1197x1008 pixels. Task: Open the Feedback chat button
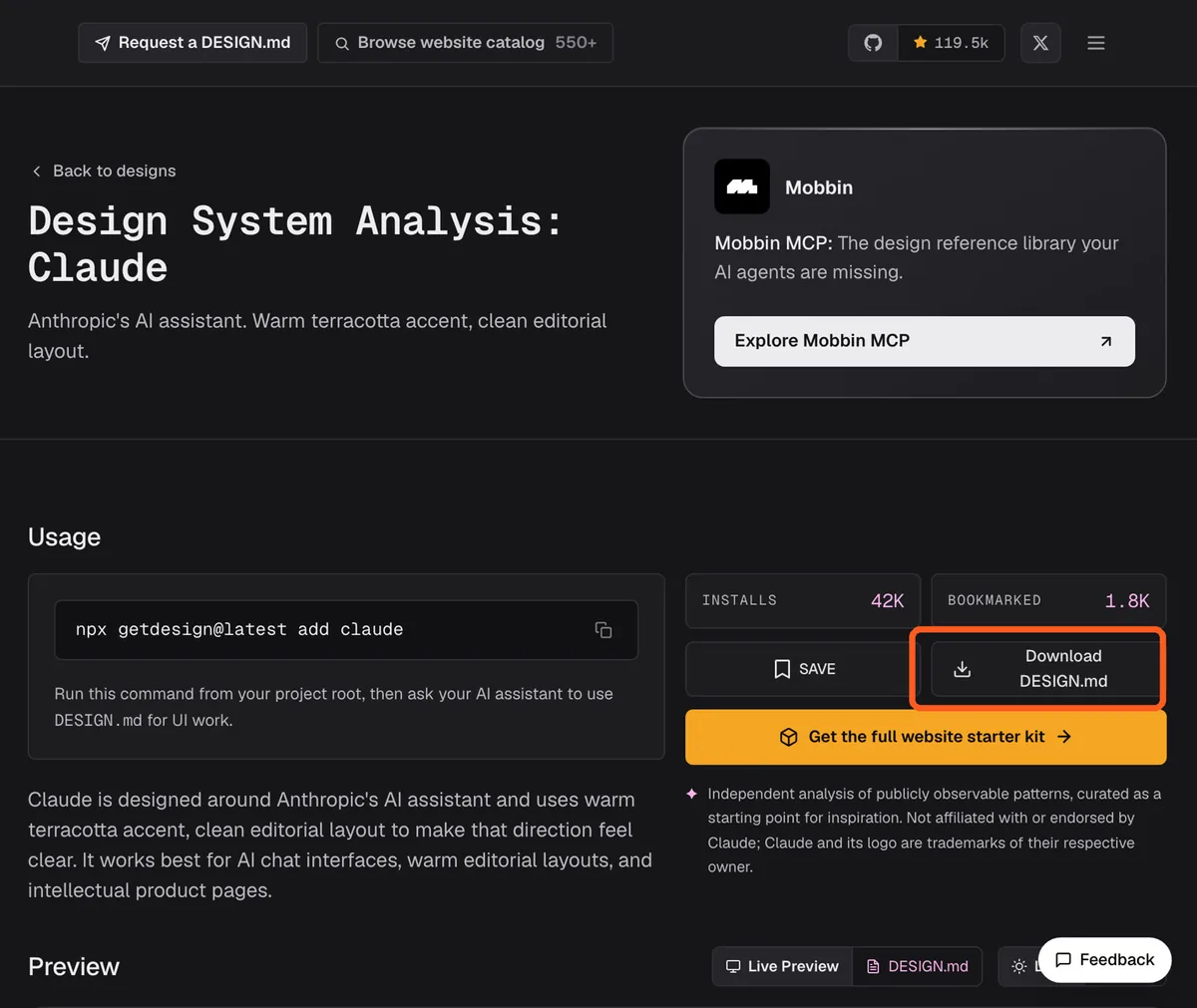point(1104,960)
